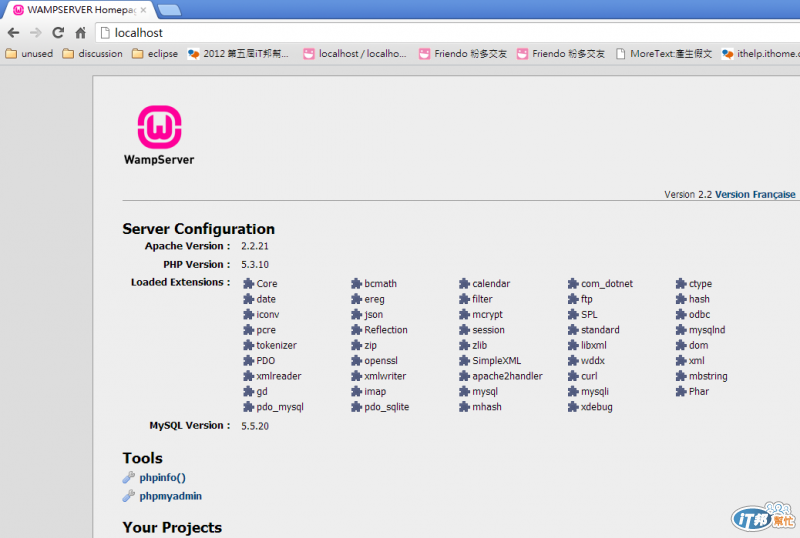This screenshot has width=800, height=538.
Task: Click the Tools heading
Action: coord(142,458)
